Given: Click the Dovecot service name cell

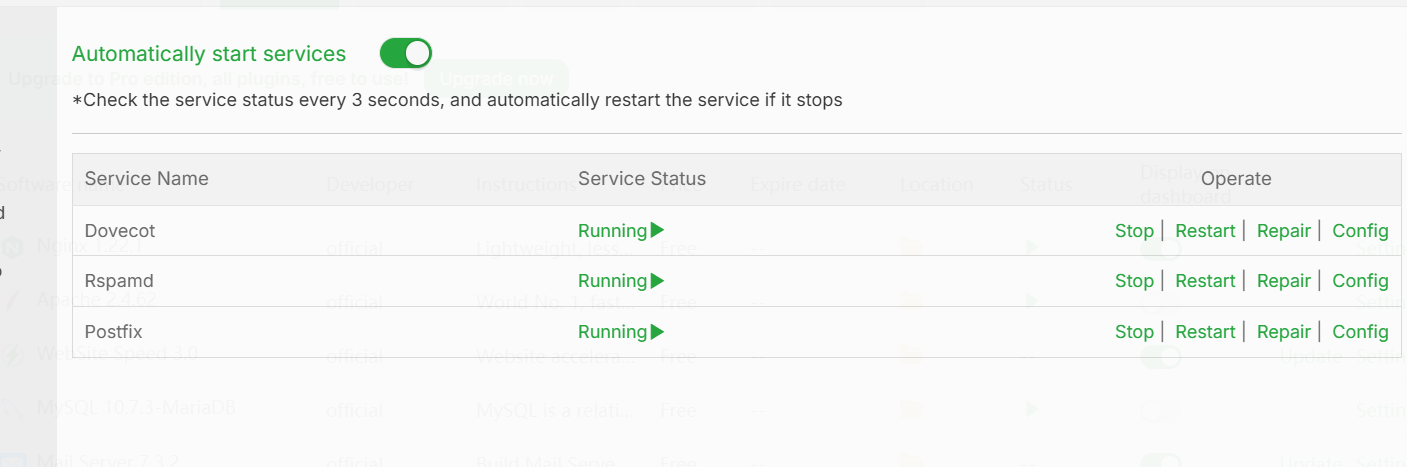Looking at the screenshot, I should point(120,231).
